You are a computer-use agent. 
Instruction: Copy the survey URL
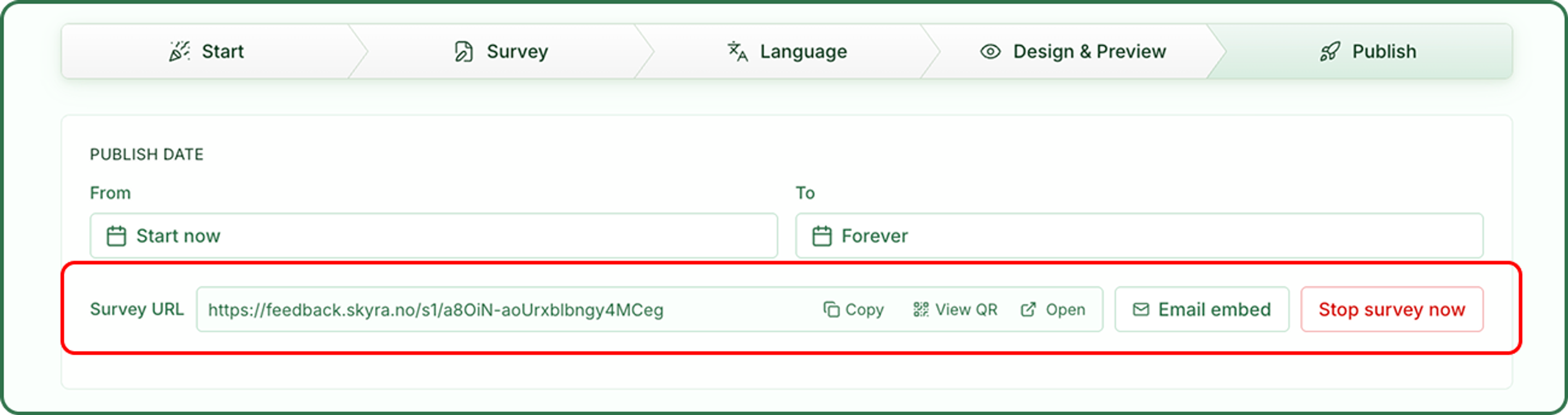click(x=853, y=310)
